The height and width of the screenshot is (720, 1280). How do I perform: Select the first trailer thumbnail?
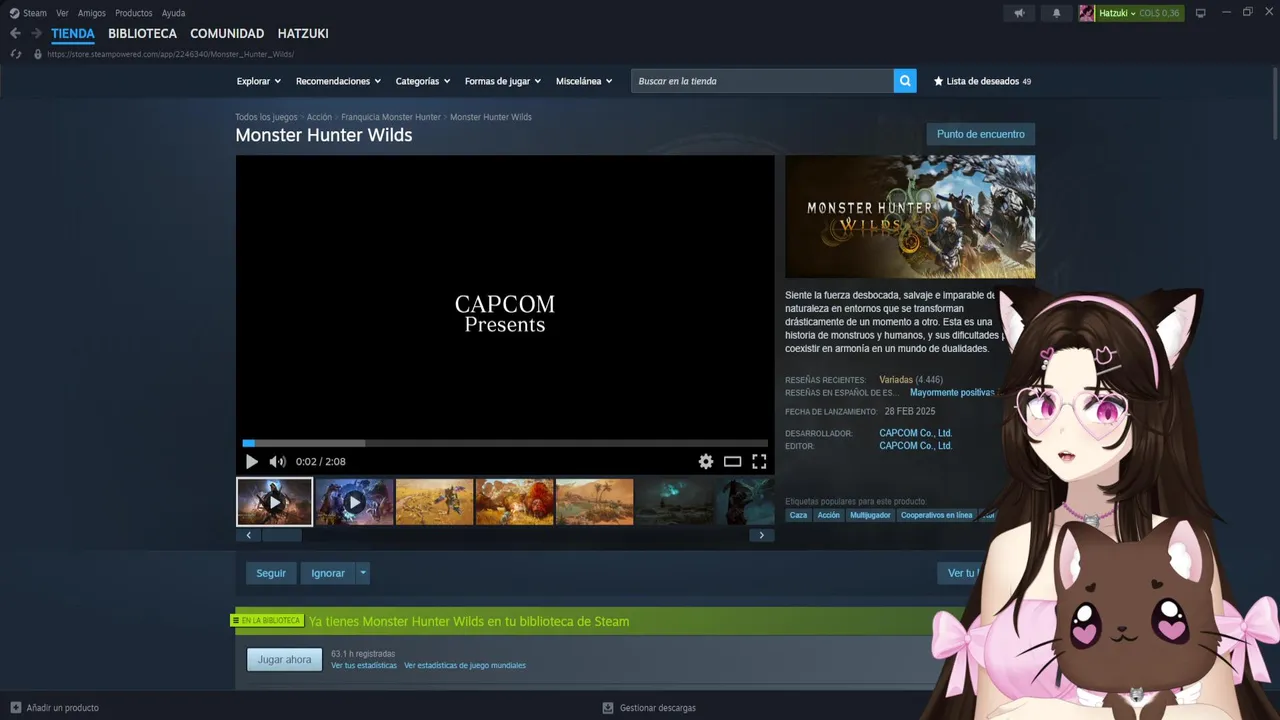click(274, 501)
